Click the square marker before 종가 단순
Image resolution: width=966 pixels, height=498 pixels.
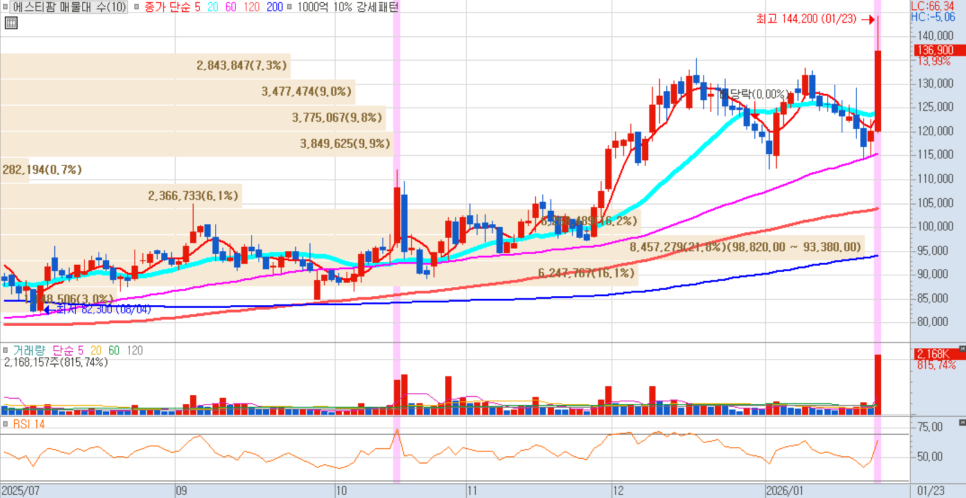135,7
